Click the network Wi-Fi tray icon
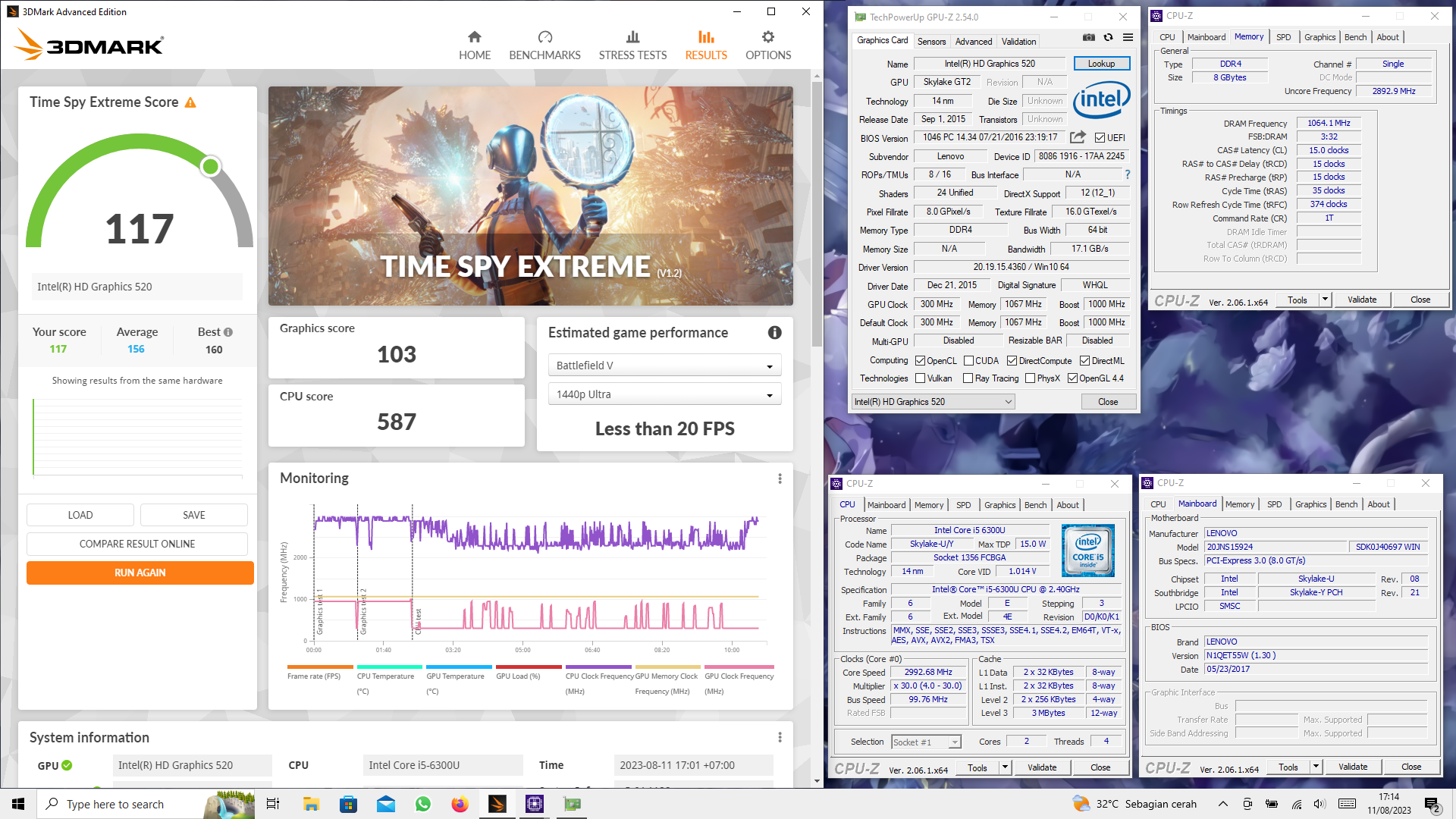Screen dimensions: 1456x819 (x=1298, y=804)
